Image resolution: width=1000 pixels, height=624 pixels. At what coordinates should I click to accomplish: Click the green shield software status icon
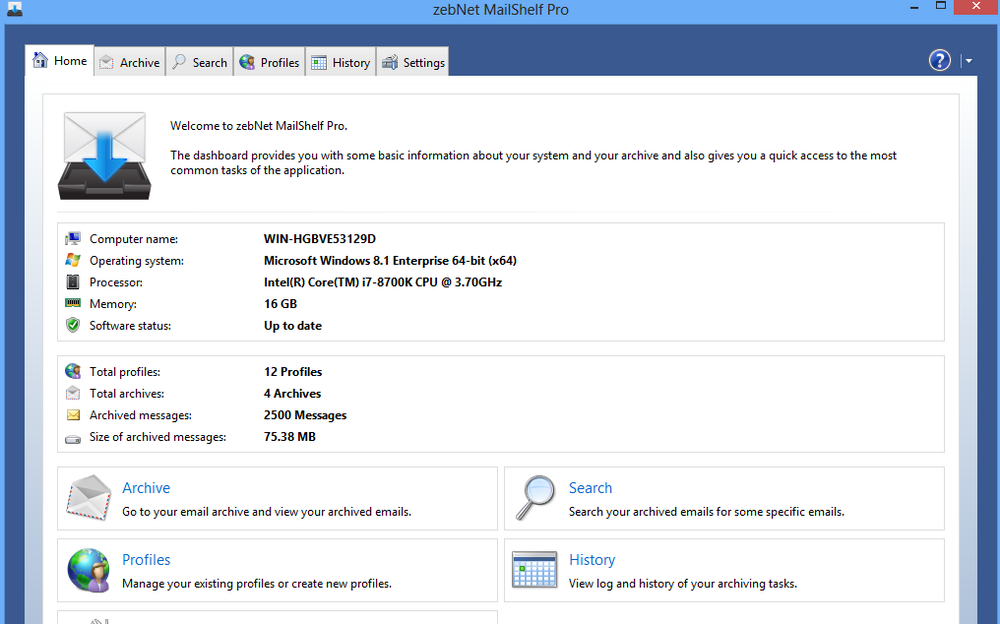pyautogui.click(x=73, y=325)
